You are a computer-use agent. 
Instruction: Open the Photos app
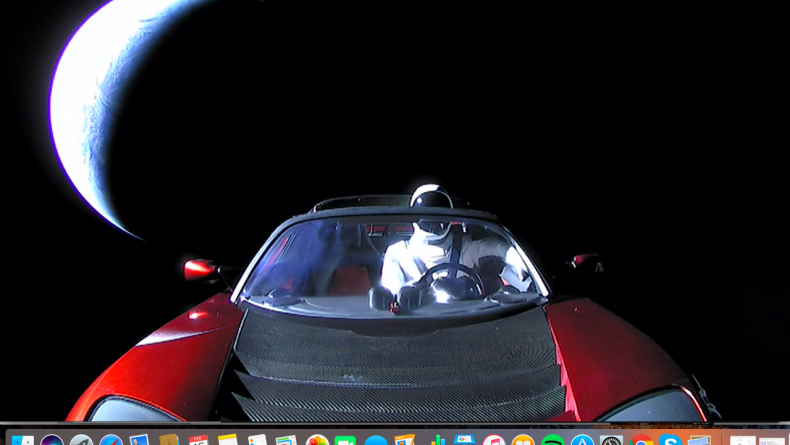click(x=317, y=441)
